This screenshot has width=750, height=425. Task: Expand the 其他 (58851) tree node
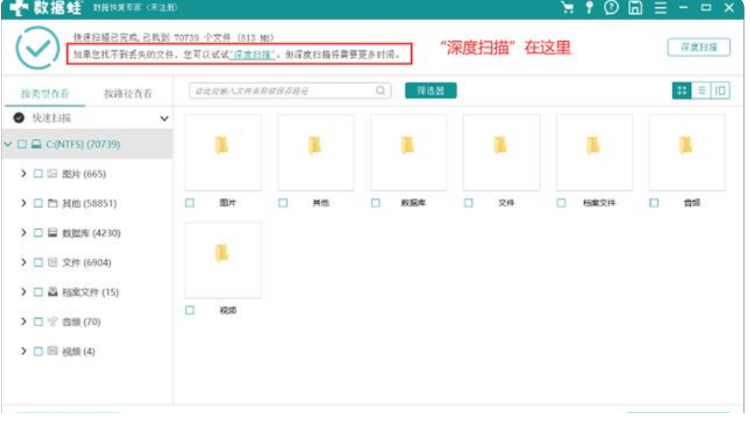click(24, 203)
